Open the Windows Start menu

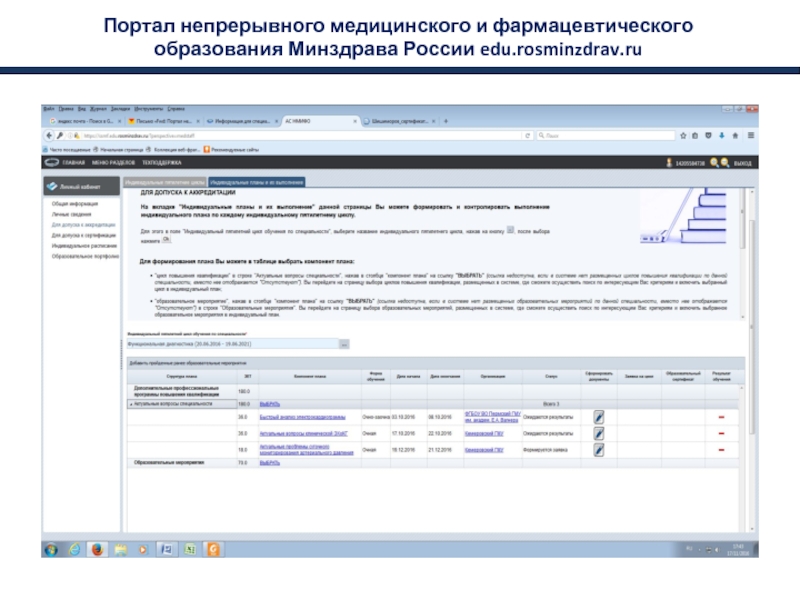50,549
